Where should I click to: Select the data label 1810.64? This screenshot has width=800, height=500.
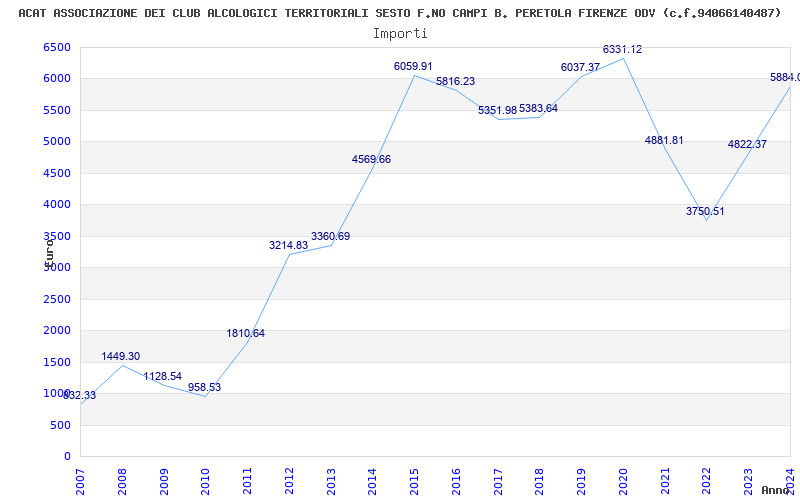pos(246,333)
